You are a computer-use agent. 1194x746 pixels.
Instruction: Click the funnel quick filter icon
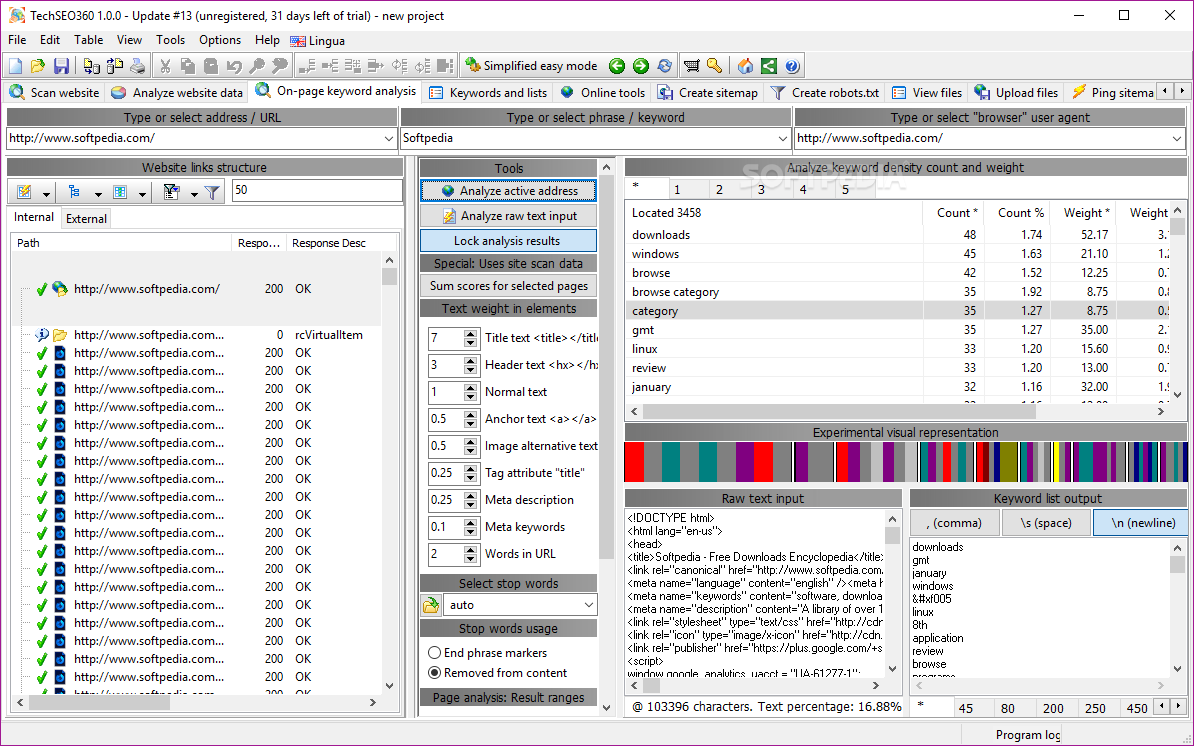tap(212, 193)
